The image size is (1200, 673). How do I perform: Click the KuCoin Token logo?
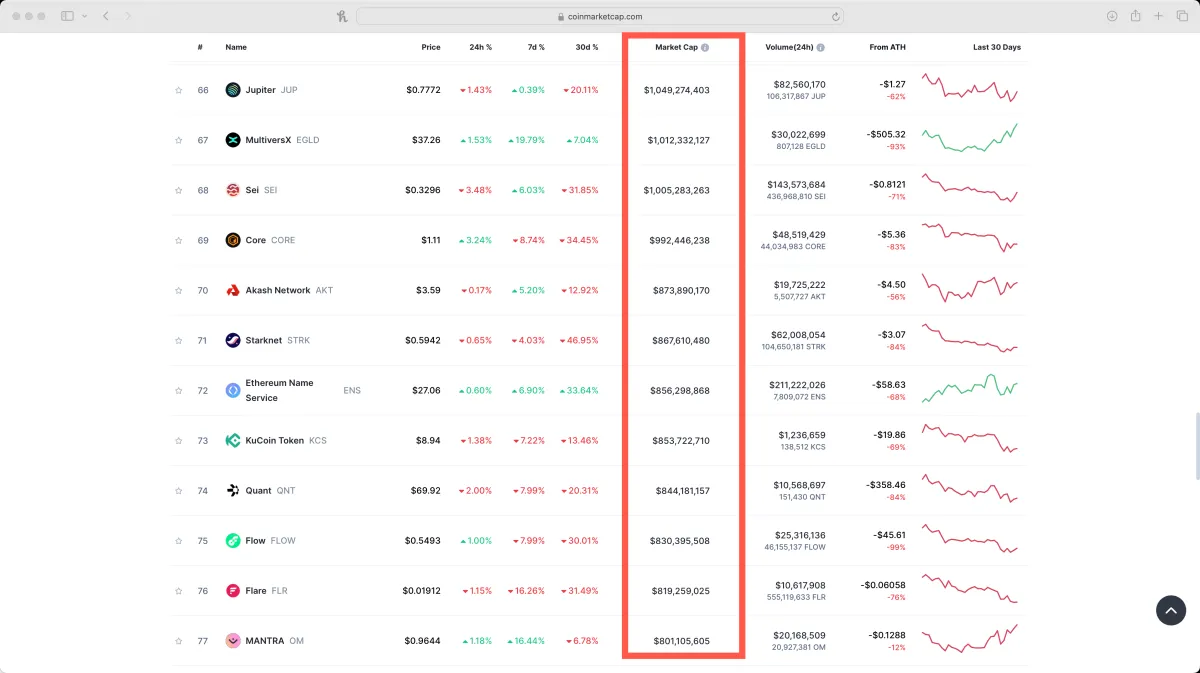233,440
